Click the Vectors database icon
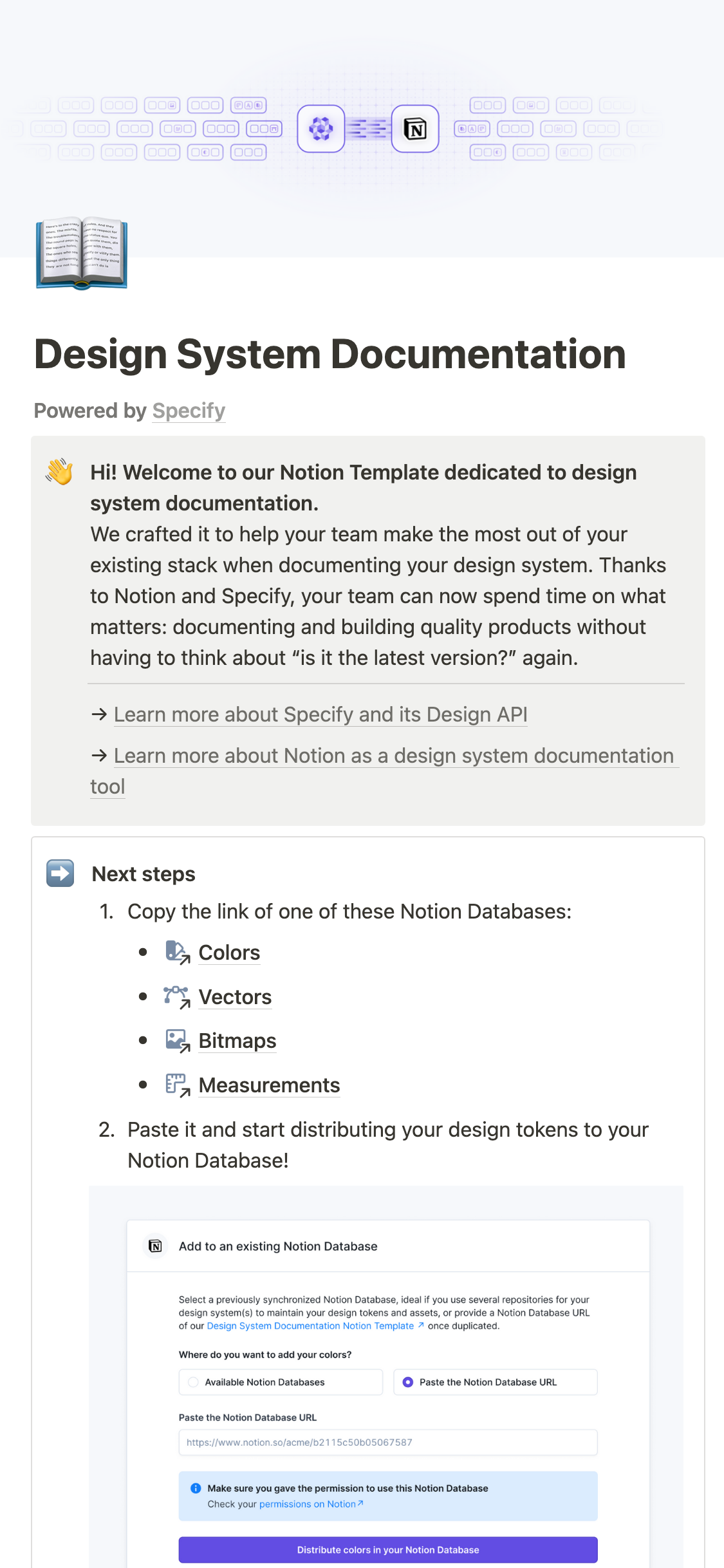The width and height of the screenshot is (724, 1568). [x=177, y=997]
